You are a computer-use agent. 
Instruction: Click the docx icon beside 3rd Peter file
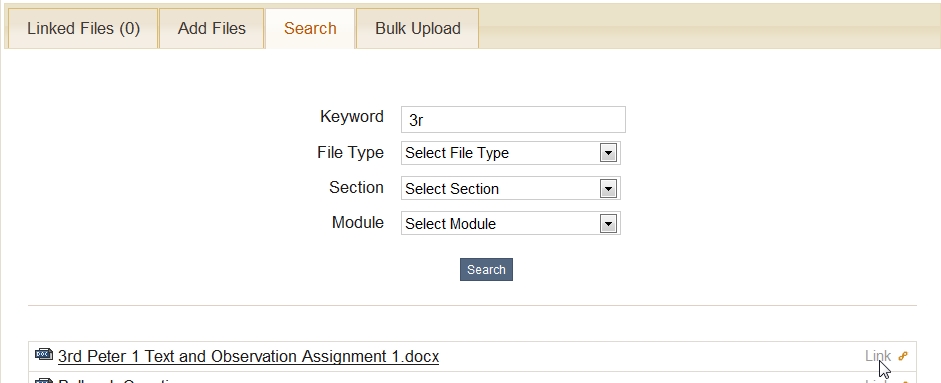pyautogui.click(x=44, y=354)
